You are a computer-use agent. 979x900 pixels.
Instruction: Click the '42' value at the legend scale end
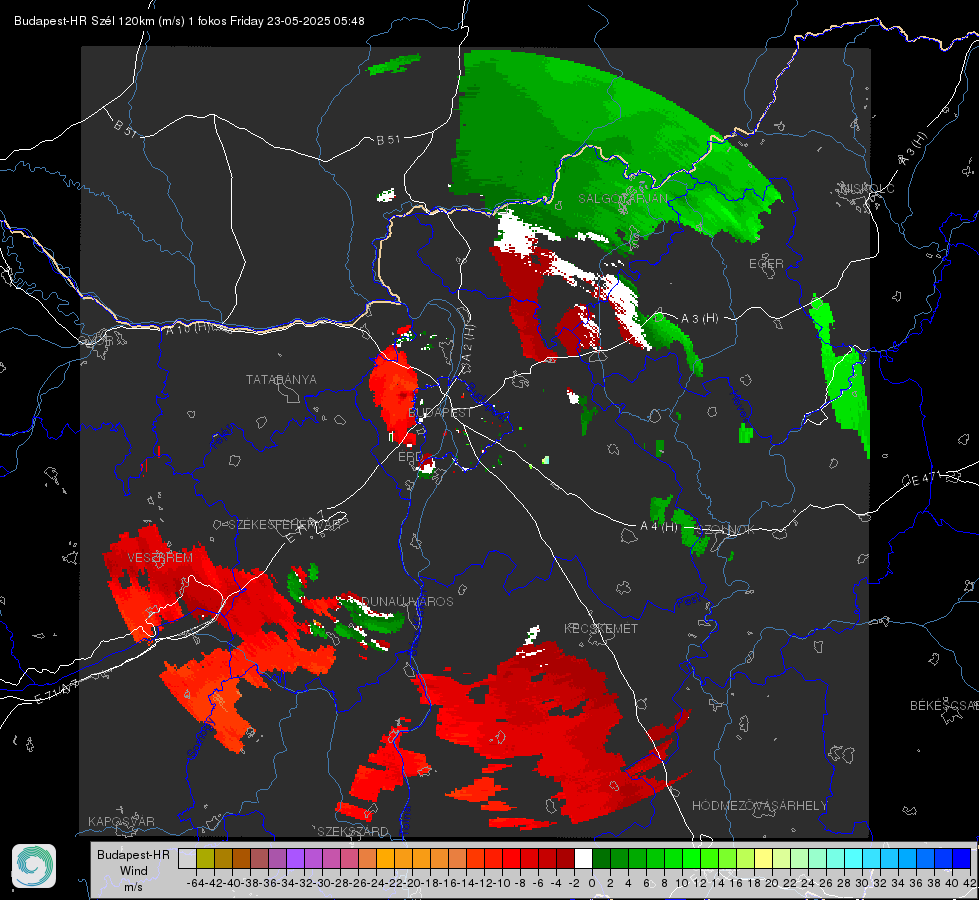[969, 883]
